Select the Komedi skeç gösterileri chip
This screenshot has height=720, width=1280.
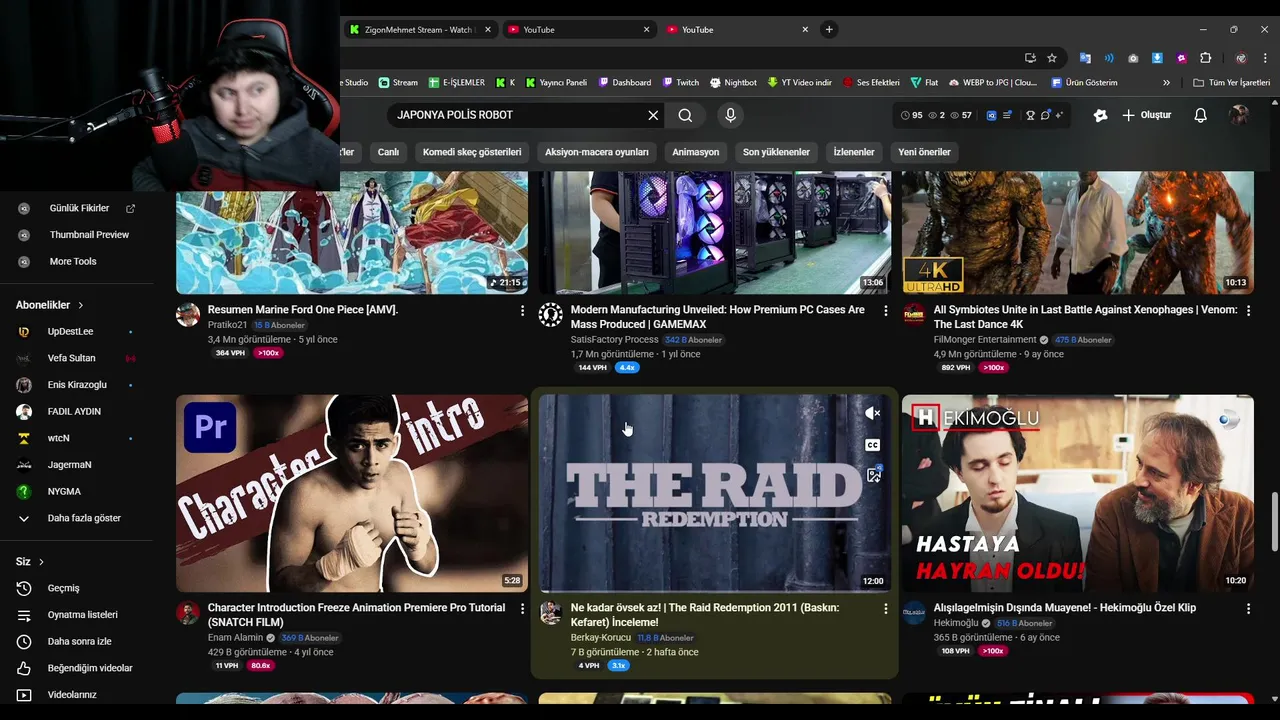tap(472, 152)
